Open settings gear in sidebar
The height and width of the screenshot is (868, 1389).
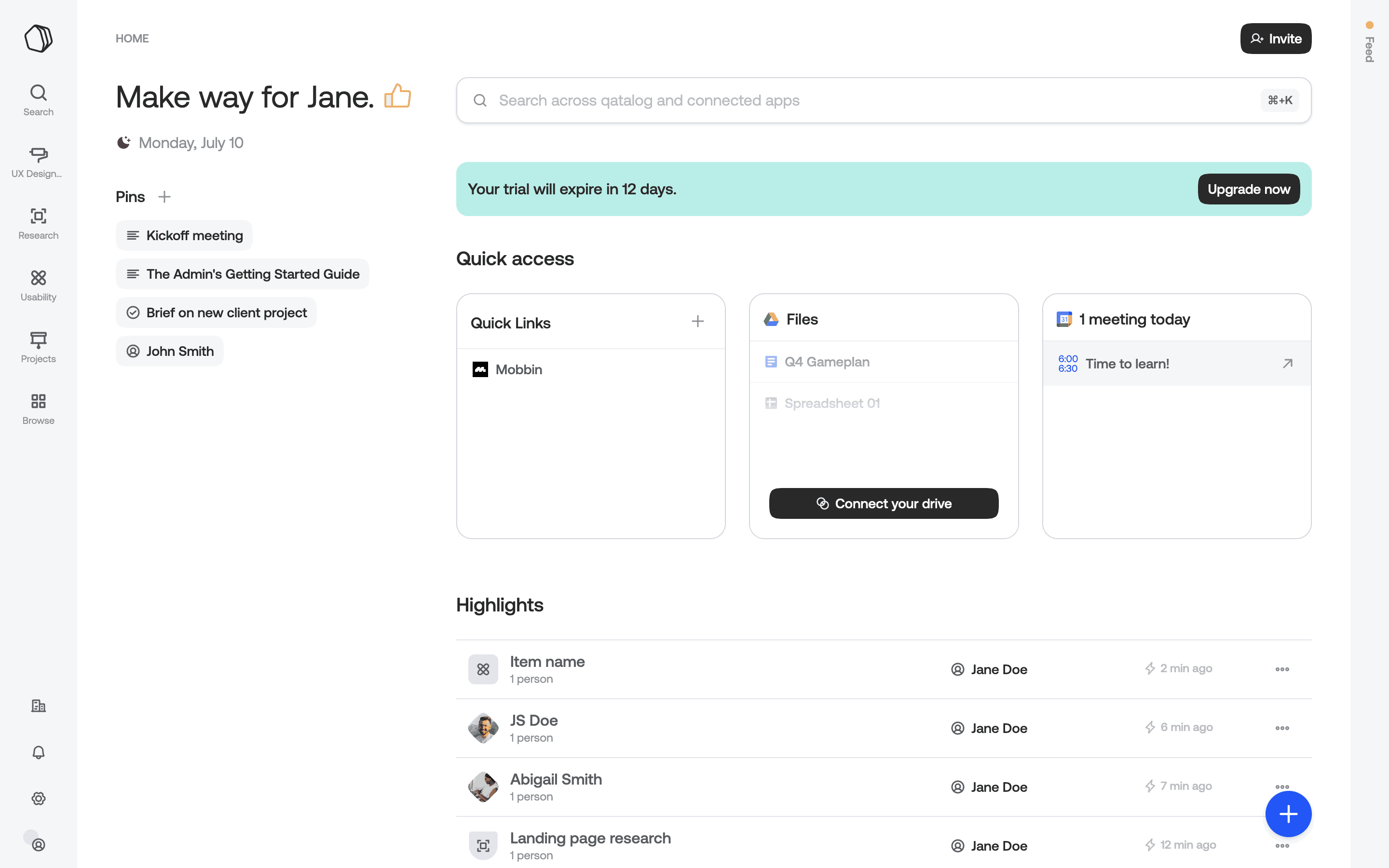(39, 798)
